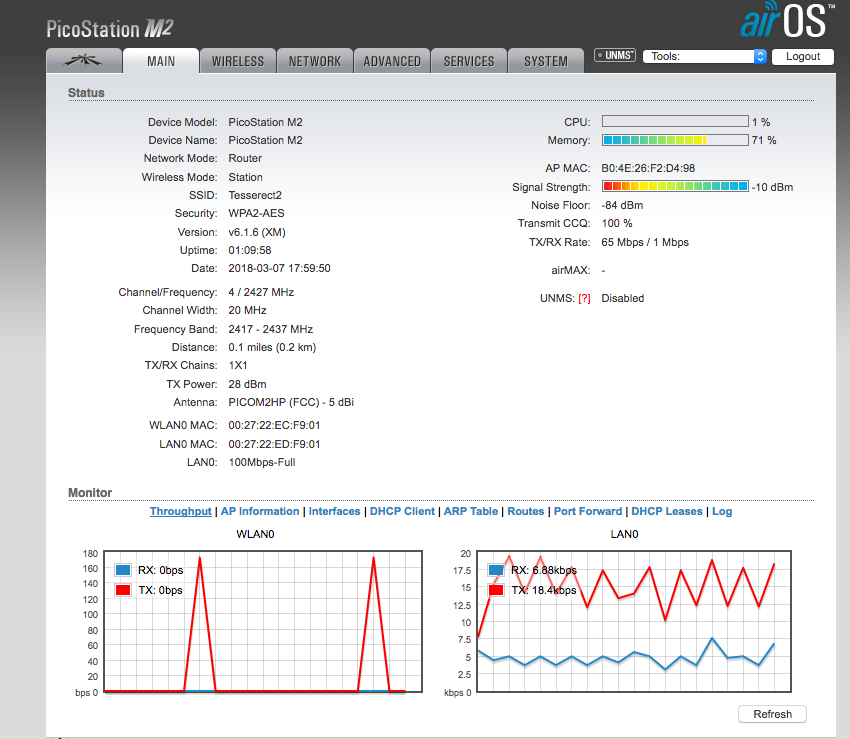Select uptime value 01:09:58

(x=250, y=250)
